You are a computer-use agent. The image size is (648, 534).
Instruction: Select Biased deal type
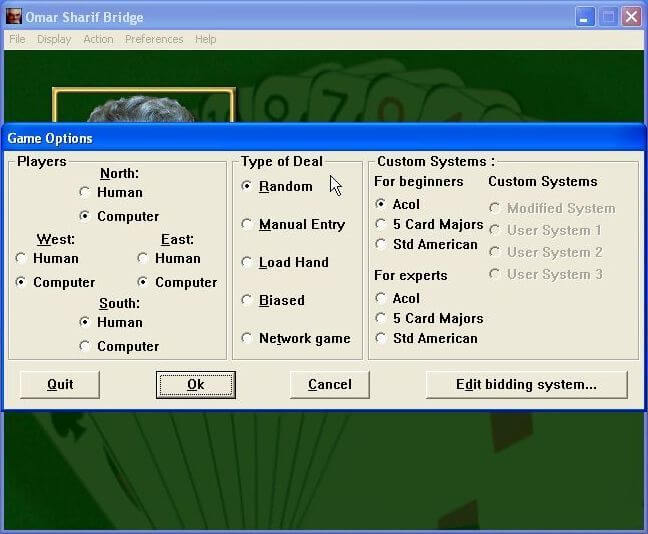click(273, 300)
